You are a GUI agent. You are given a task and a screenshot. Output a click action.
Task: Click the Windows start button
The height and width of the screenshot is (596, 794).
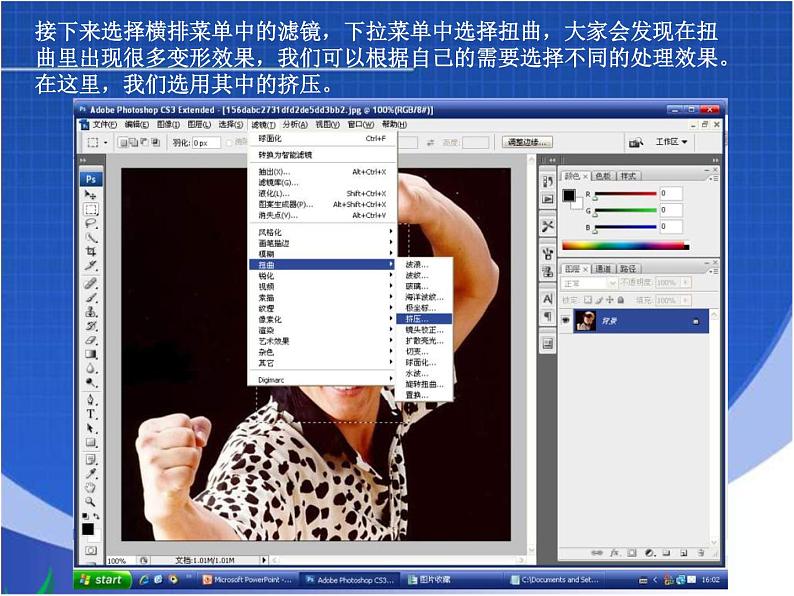tap(102, 579)
